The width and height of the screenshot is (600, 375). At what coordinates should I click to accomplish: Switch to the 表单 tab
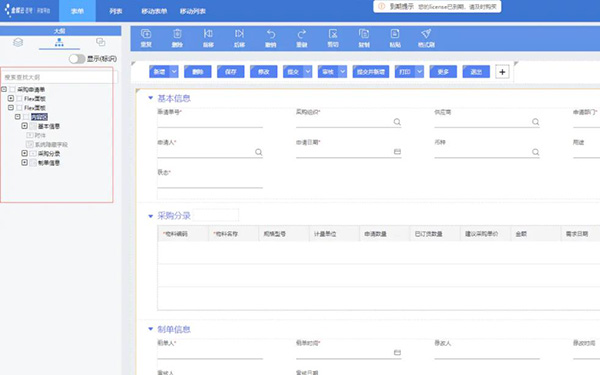point(77,11)
